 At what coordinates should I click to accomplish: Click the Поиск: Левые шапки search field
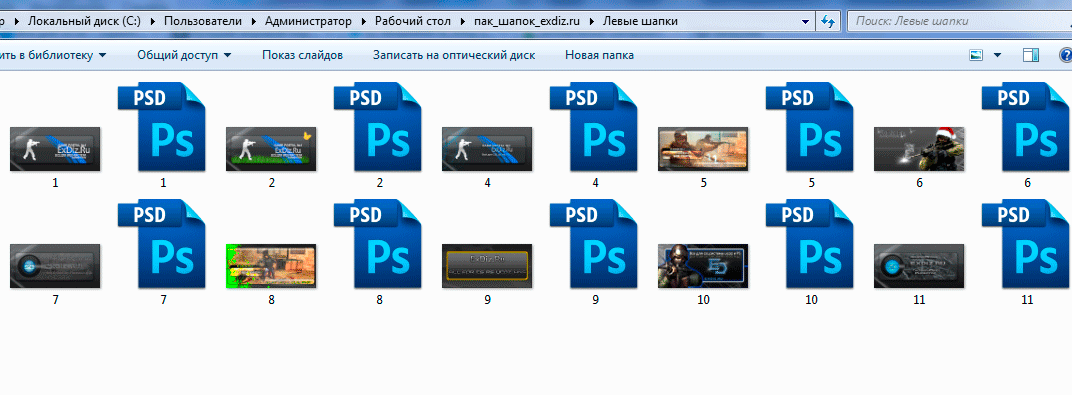tap(957, 21)
